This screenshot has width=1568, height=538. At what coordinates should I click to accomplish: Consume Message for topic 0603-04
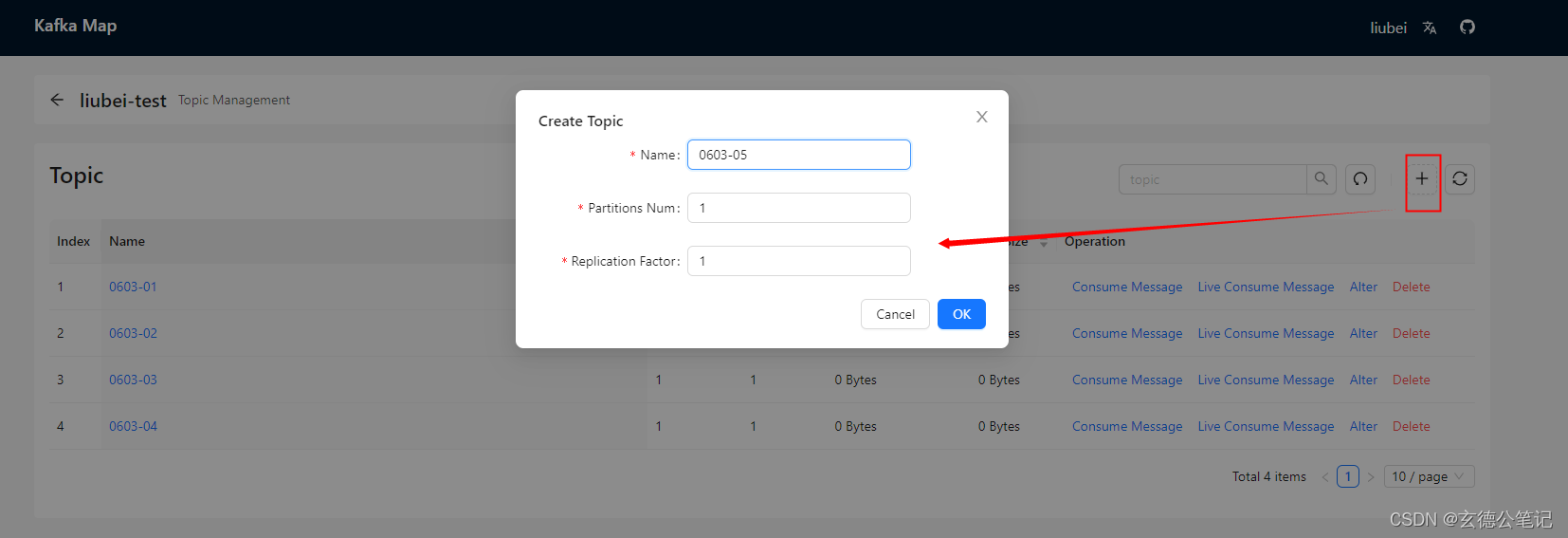1127,426
